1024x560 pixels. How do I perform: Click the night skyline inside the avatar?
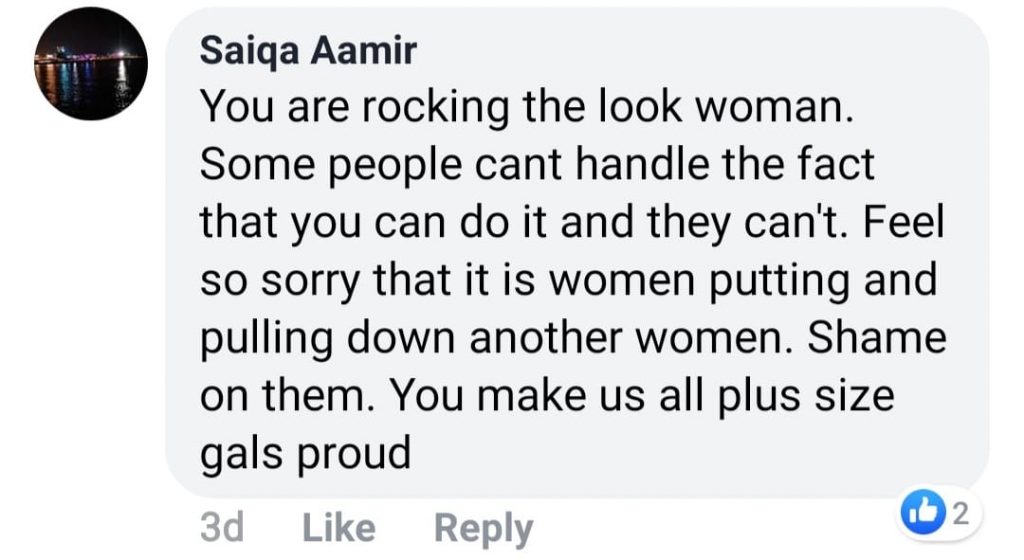pyautogui.click(x=91, y=63)
